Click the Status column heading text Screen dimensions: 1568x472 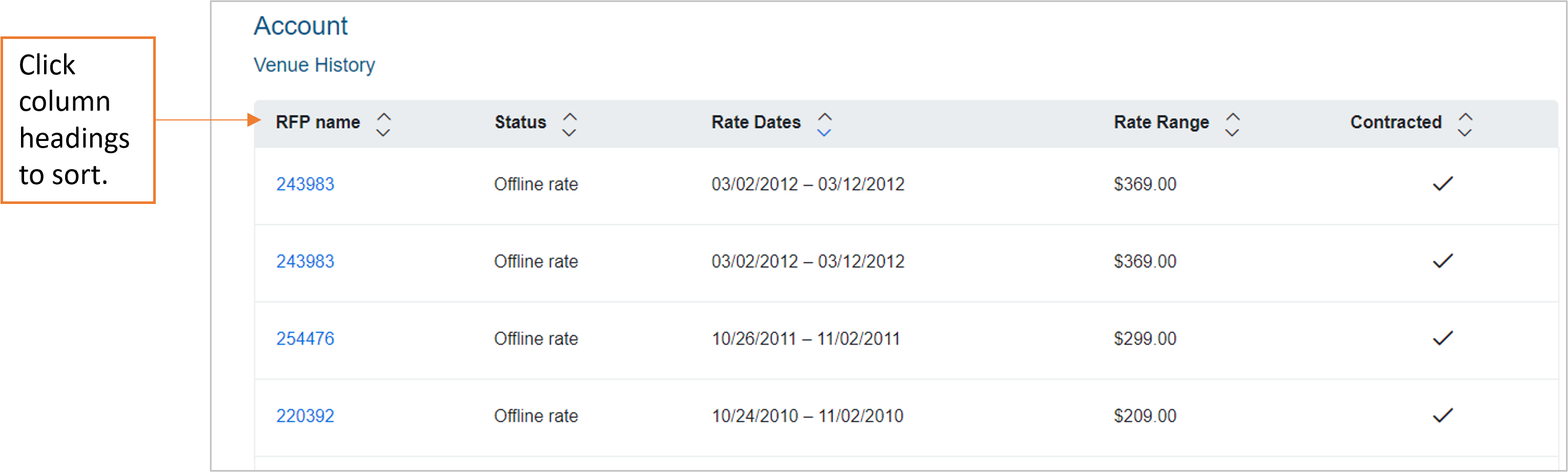click(x=520, y=122)
